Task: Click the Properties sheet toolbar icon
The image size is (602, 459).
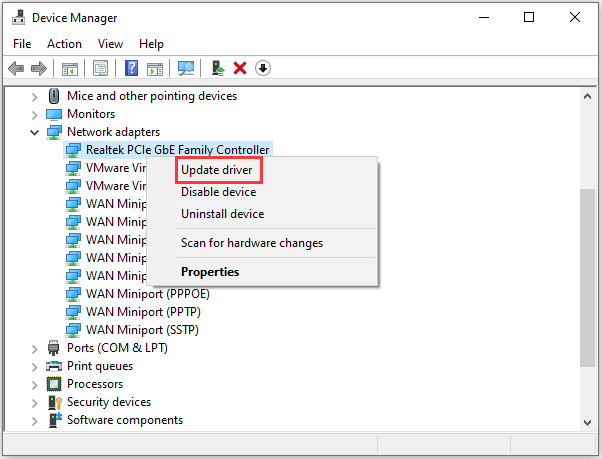Action: point(101,68)
